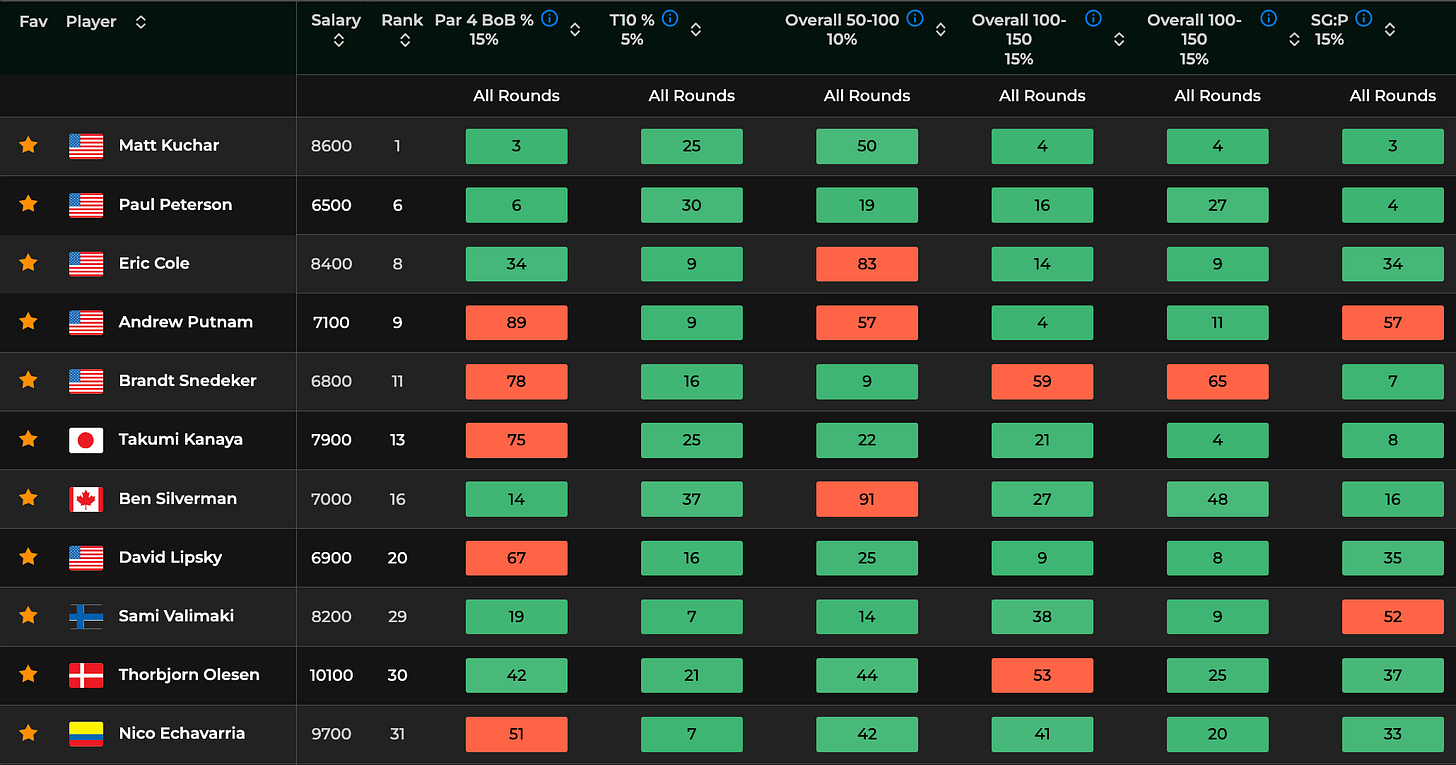Click Andrew Putnam's flag icon
The height and width of the screenshot is (765, 1456).
click(86, 322)
